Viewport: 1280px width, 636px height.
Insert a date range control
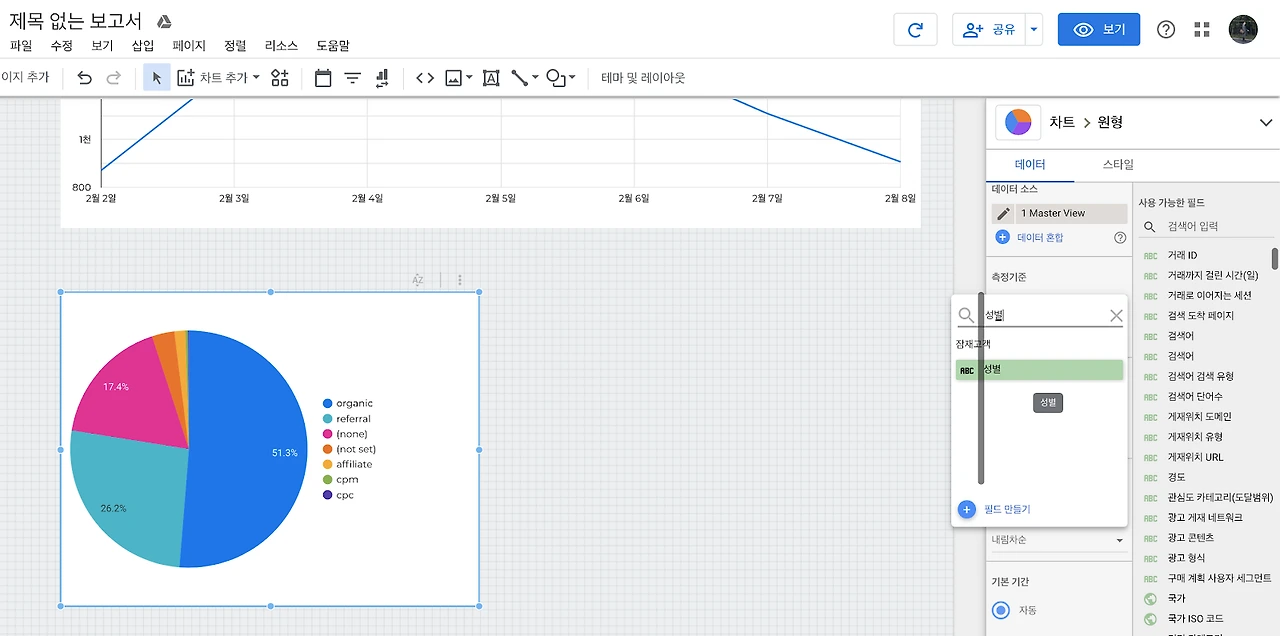(x=323, y=78)
